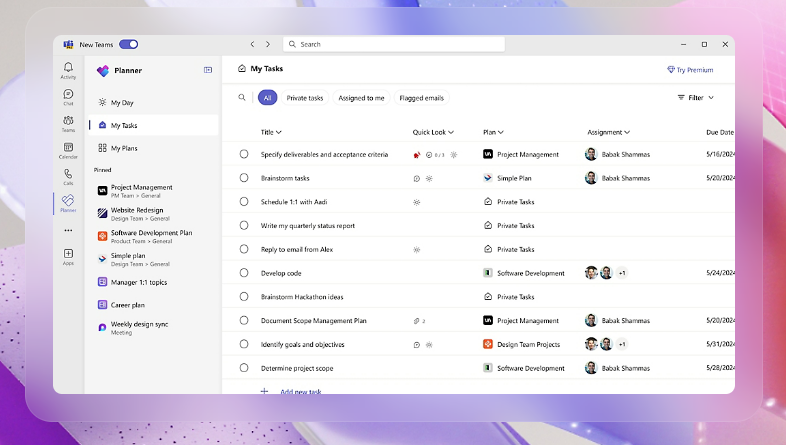Click the attachment icon on Document Scope row
This screenshot has width=786, height=445.
pos(416,321)
